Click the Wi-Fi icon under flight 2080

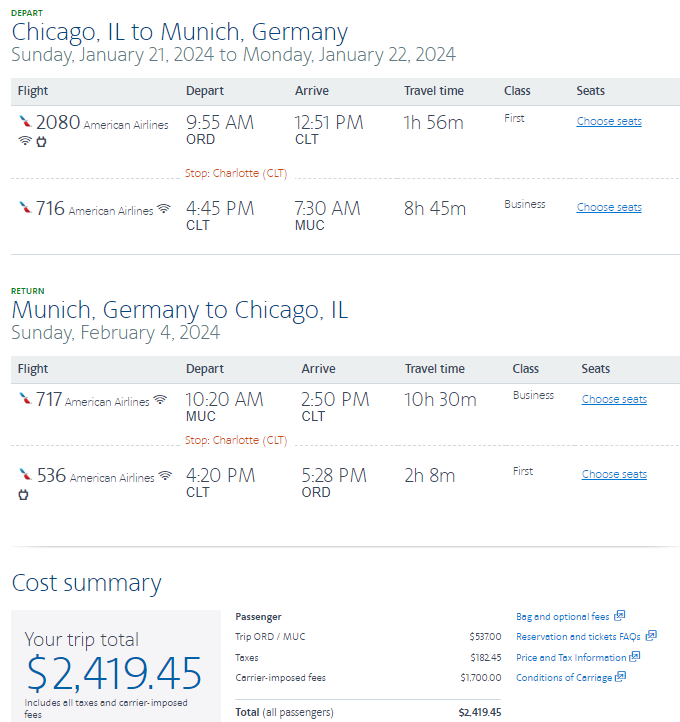click(x=25, y=141)
